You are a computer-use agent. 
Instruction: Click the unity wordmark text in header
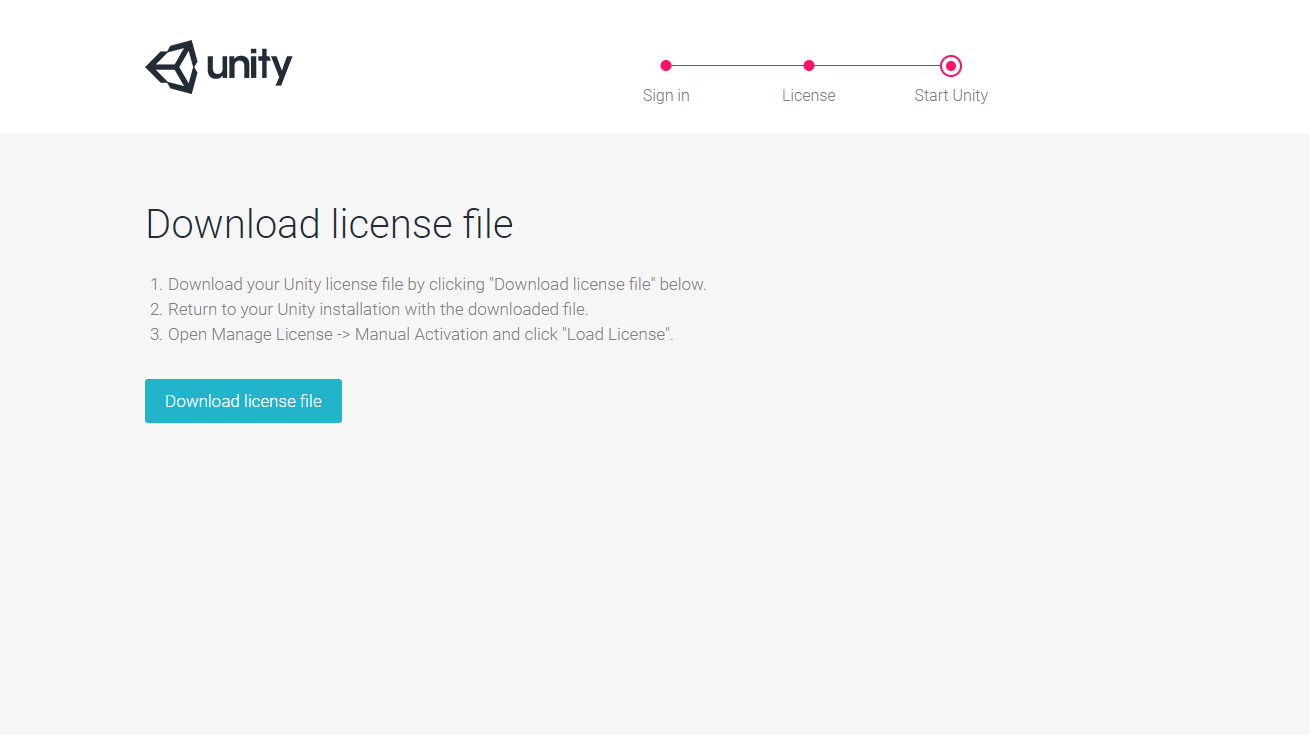[249, 67]
